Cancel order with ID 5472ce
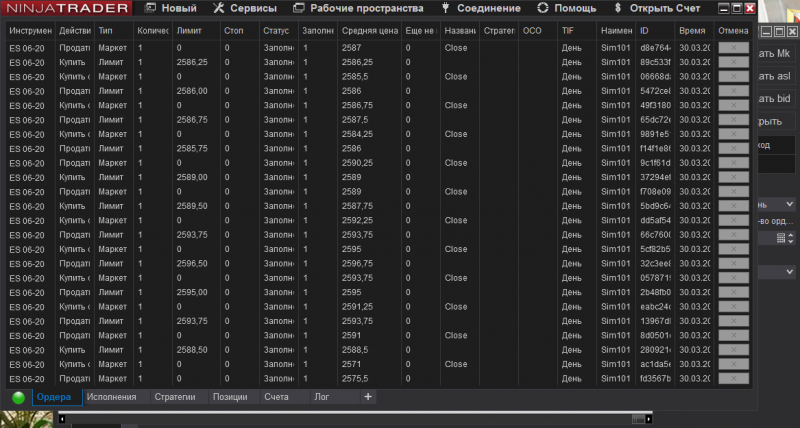This screenshot has height=428, width=800. [x=733, y=91]
